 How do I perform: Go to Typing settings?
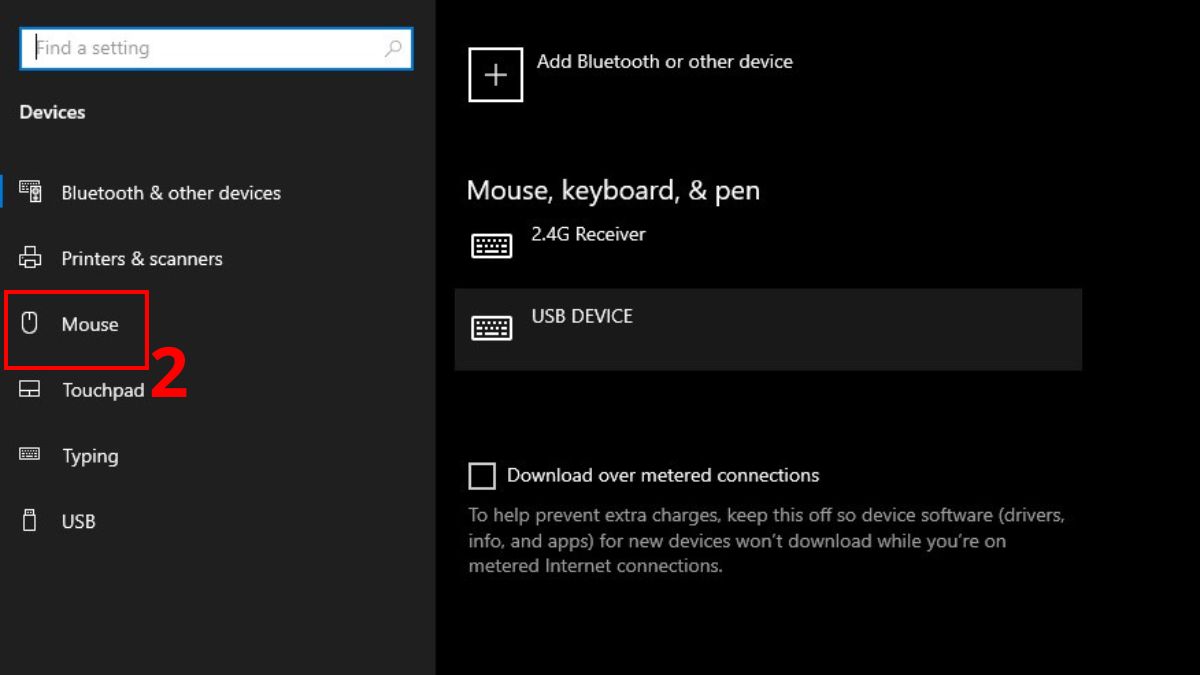[90, 456]
